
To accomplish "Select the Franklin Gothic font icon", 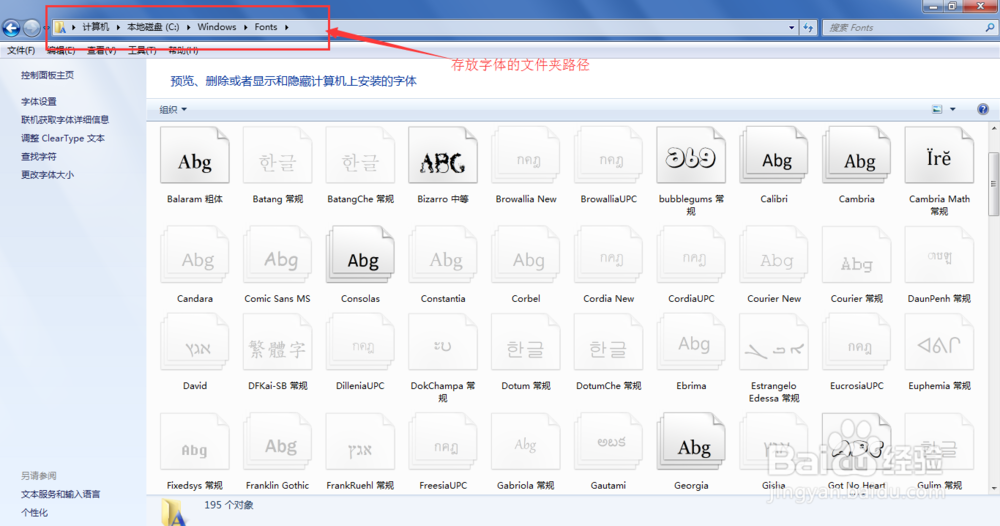I will tap(277, 442).
